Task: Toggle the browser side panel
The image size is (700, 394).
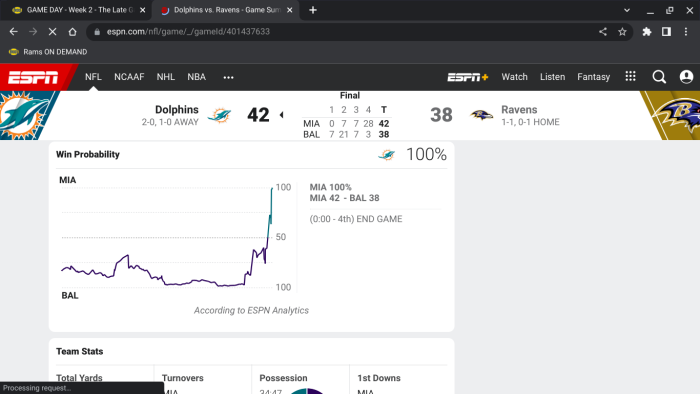Action: 666,32
